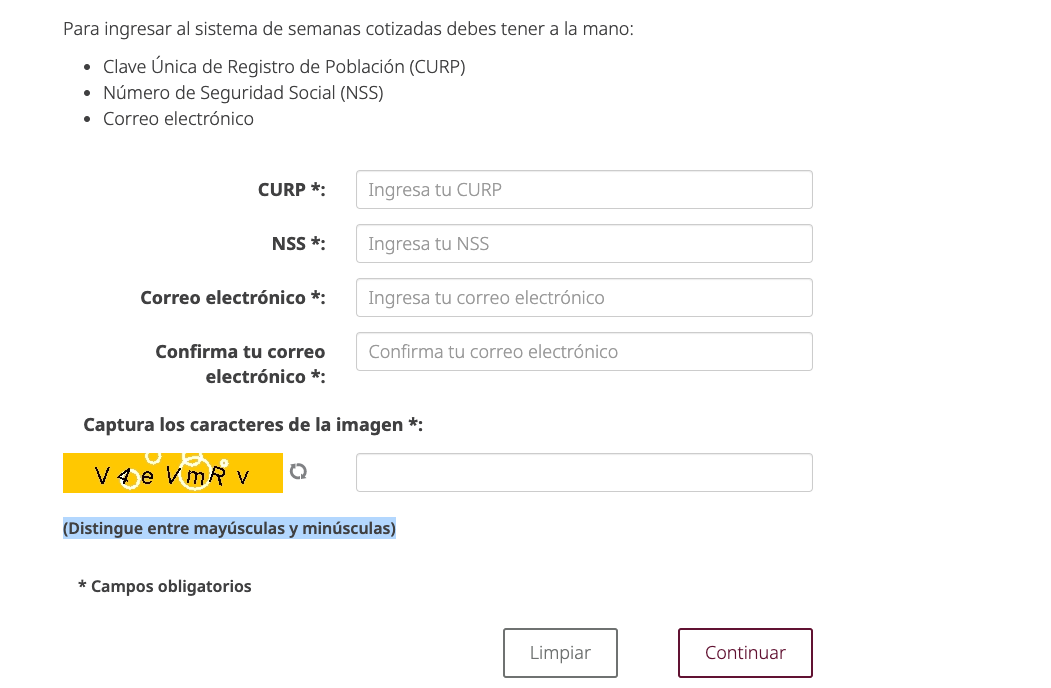Image resolution: width=1051 pixels, height=688 pixels.
Task: Select the 'Ingresa tu correo electrónico' field
Action: 584,298
